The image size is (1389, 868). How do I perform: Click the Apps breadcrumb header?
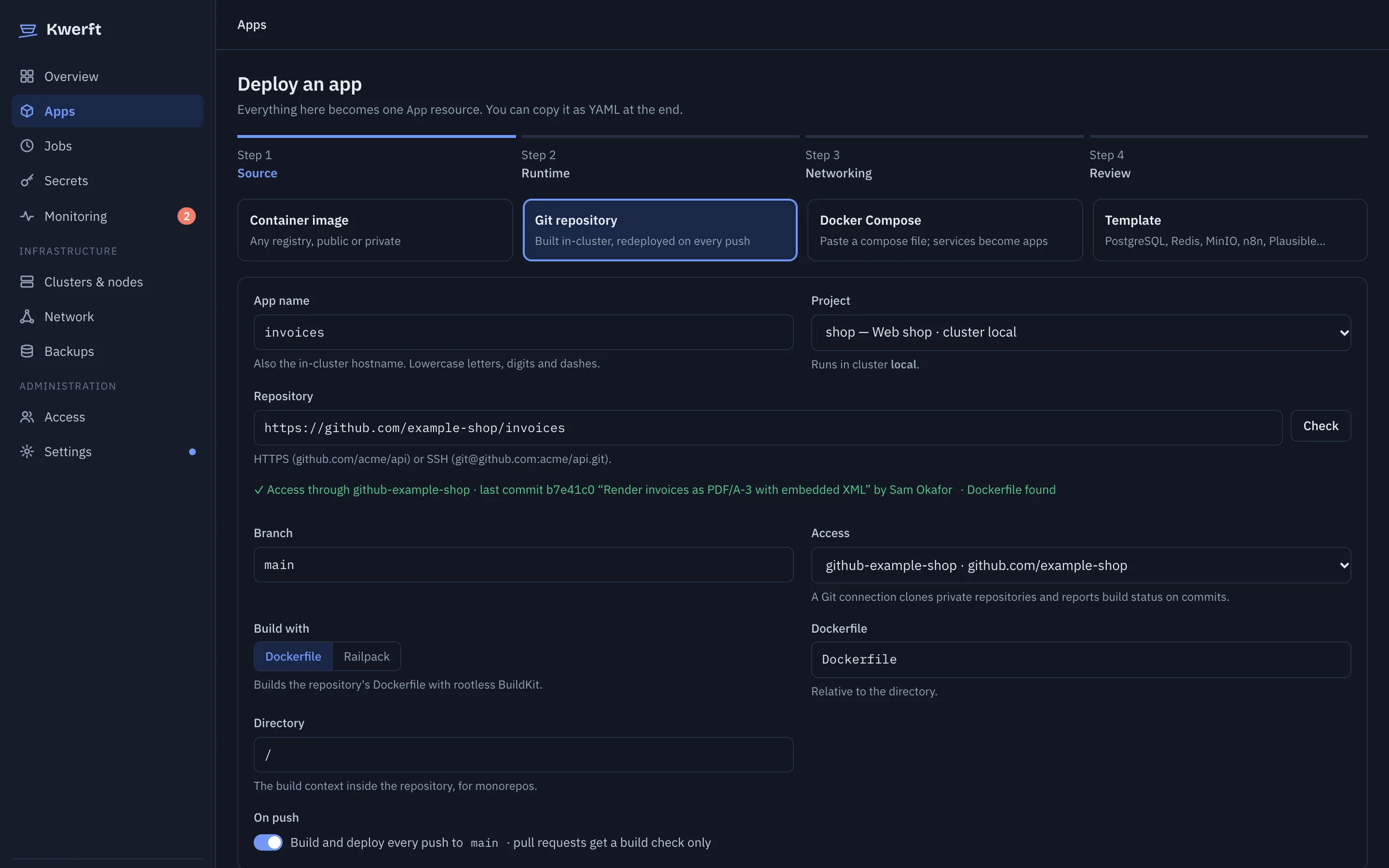pyautogui.click(x=252, y=25)
